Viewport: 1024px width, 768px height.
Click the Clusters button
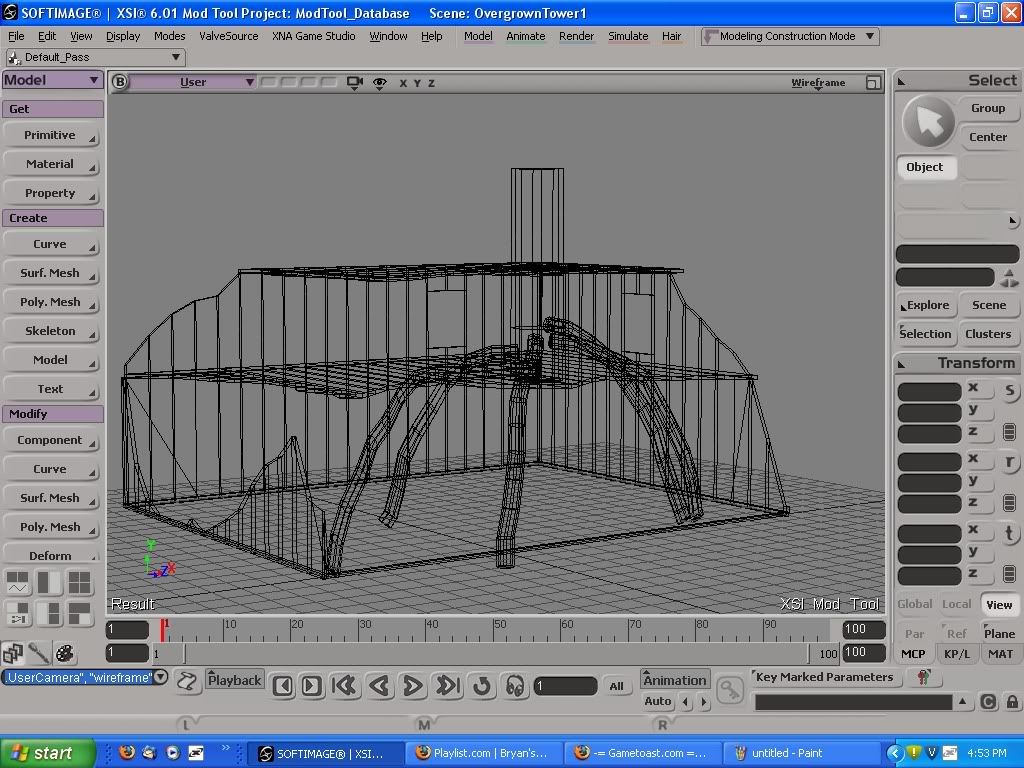988,334
